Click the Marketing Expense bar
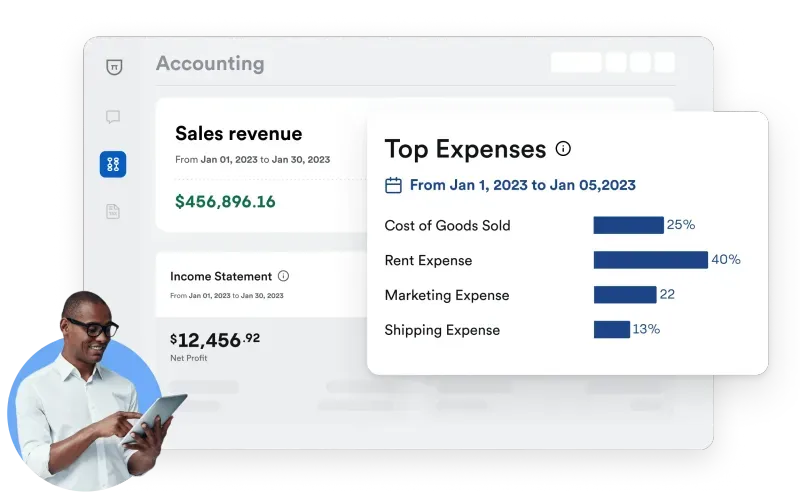 tap(624, 295)
